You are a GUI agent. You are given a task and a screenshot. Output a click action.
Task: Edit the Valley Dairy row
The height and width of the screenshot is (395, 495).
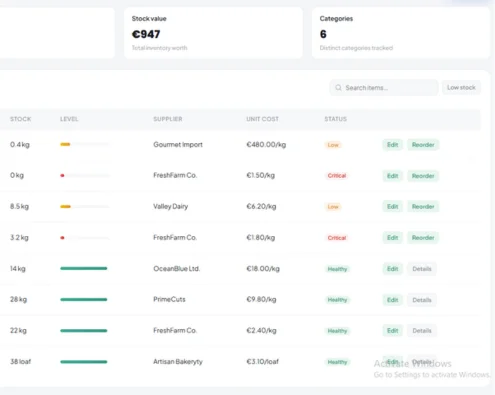(392, 207)
